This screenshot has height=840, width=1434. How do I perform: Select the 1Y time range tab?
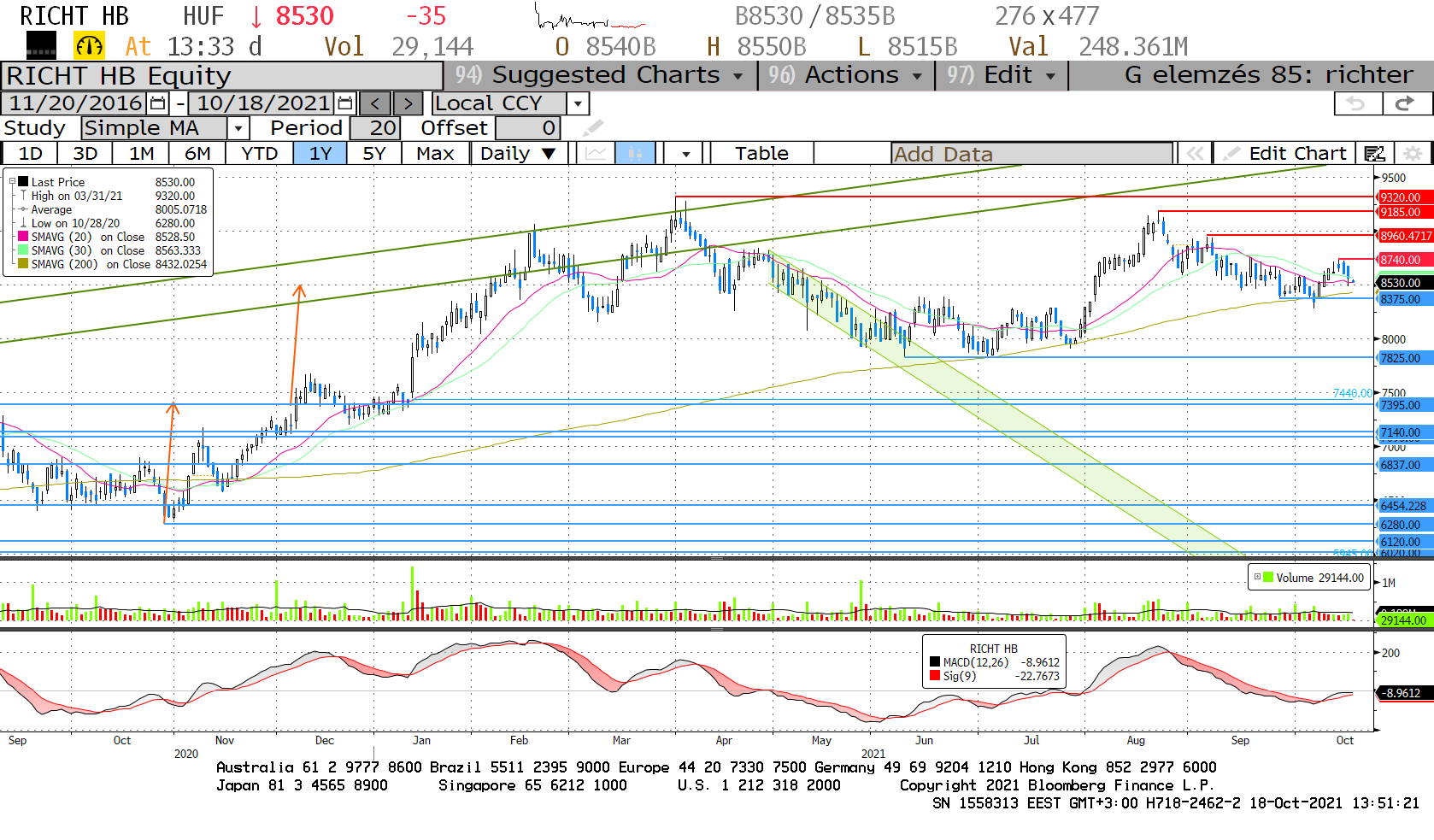(320, 154)
